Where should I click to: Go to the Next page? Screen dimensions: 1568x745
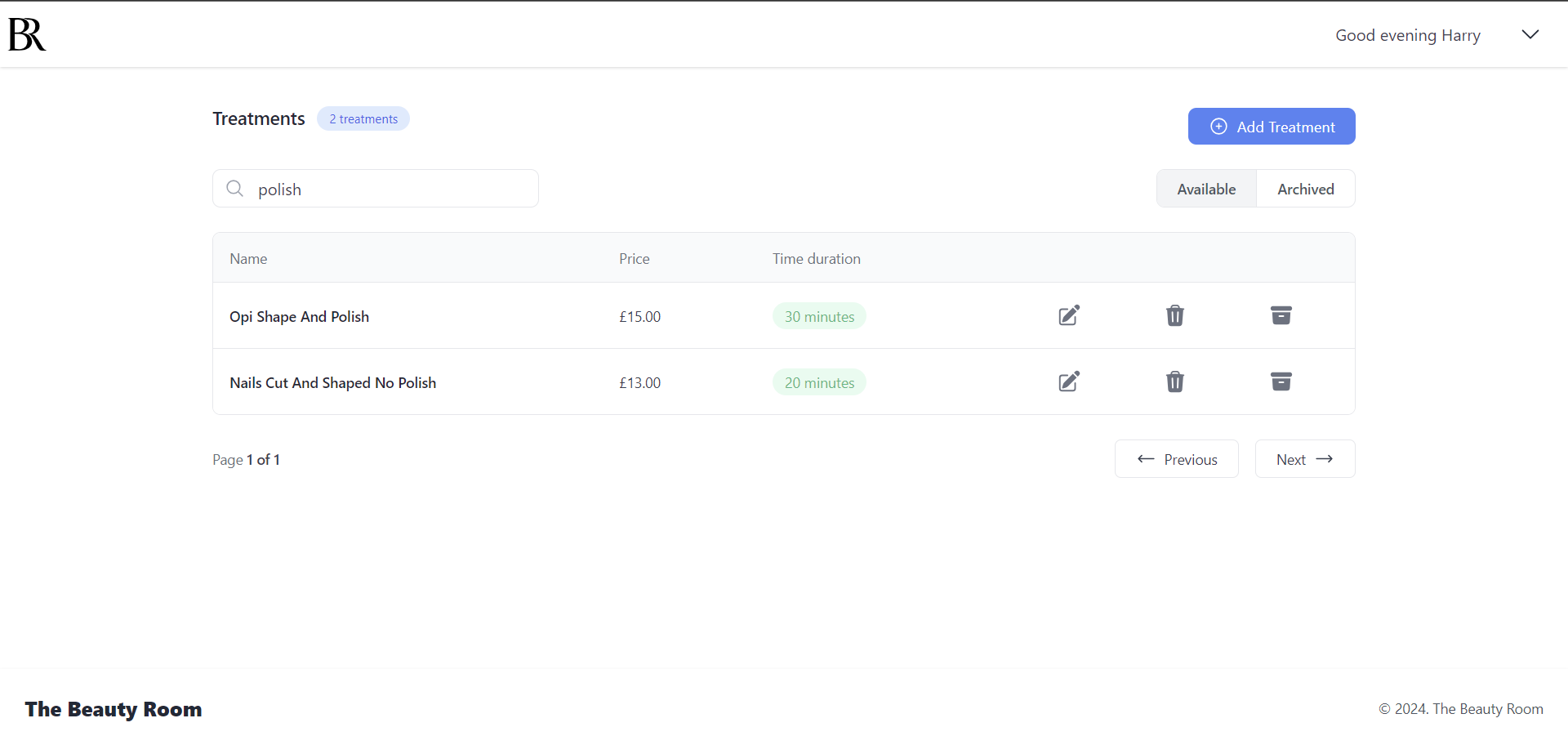pyautogui.click(x=1304, y=458)
